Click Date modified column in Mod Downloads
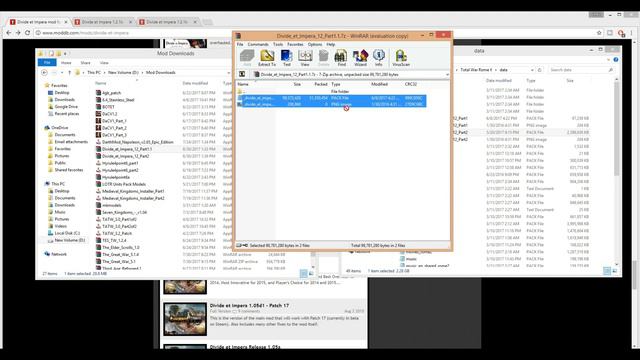Image resolution: width=640 pixels, height=360 pixels. pos(195,83)
